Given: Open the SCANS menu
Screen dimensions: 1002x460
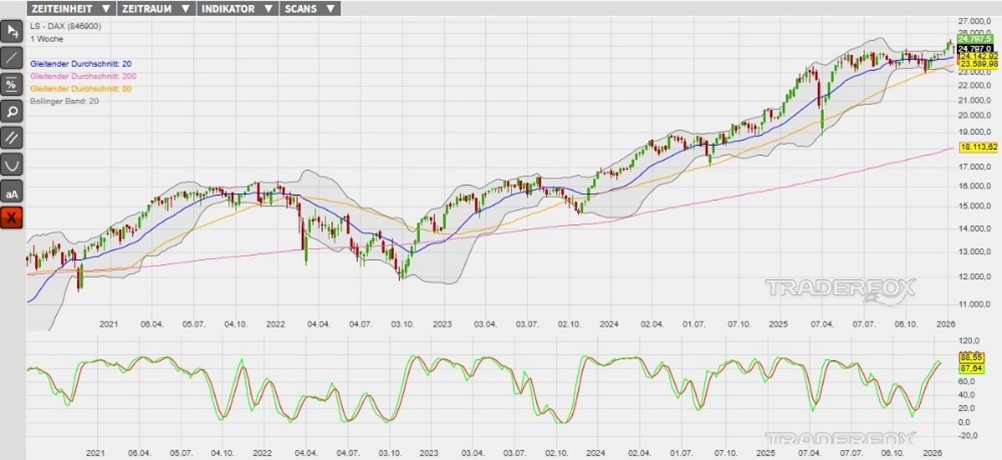Looking at the screenshot, I should [311, 8].
